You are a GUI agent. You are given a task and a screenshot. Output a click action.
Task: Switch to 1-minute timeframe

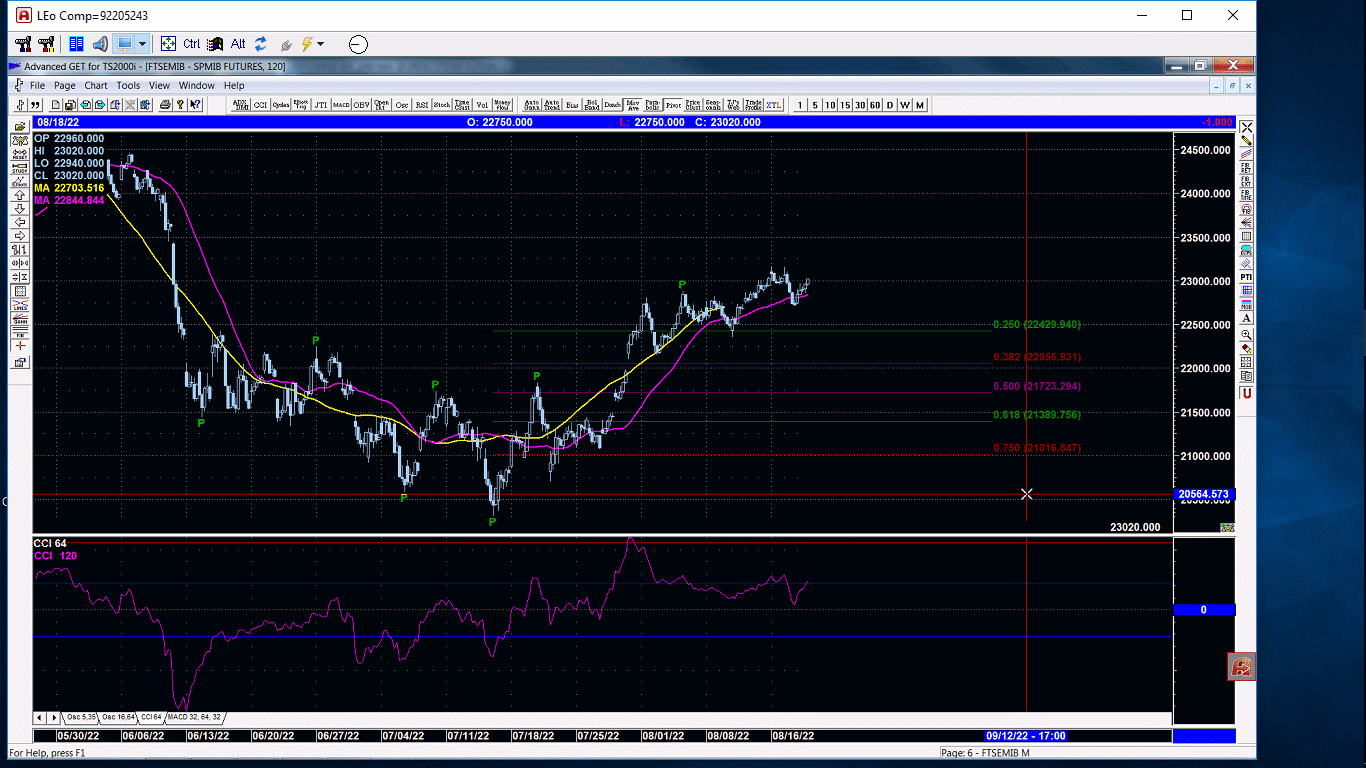point(799,105)
